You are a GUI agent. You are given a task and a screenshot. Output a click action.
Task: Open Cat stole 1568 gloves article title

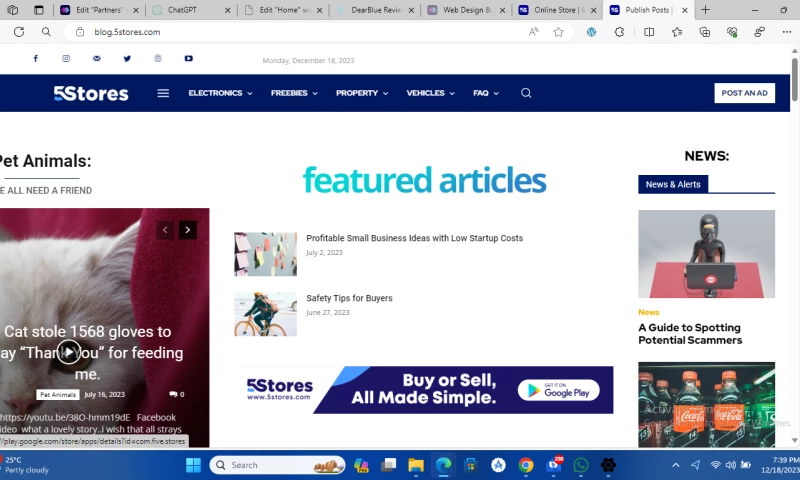click(x=91, y=352)
